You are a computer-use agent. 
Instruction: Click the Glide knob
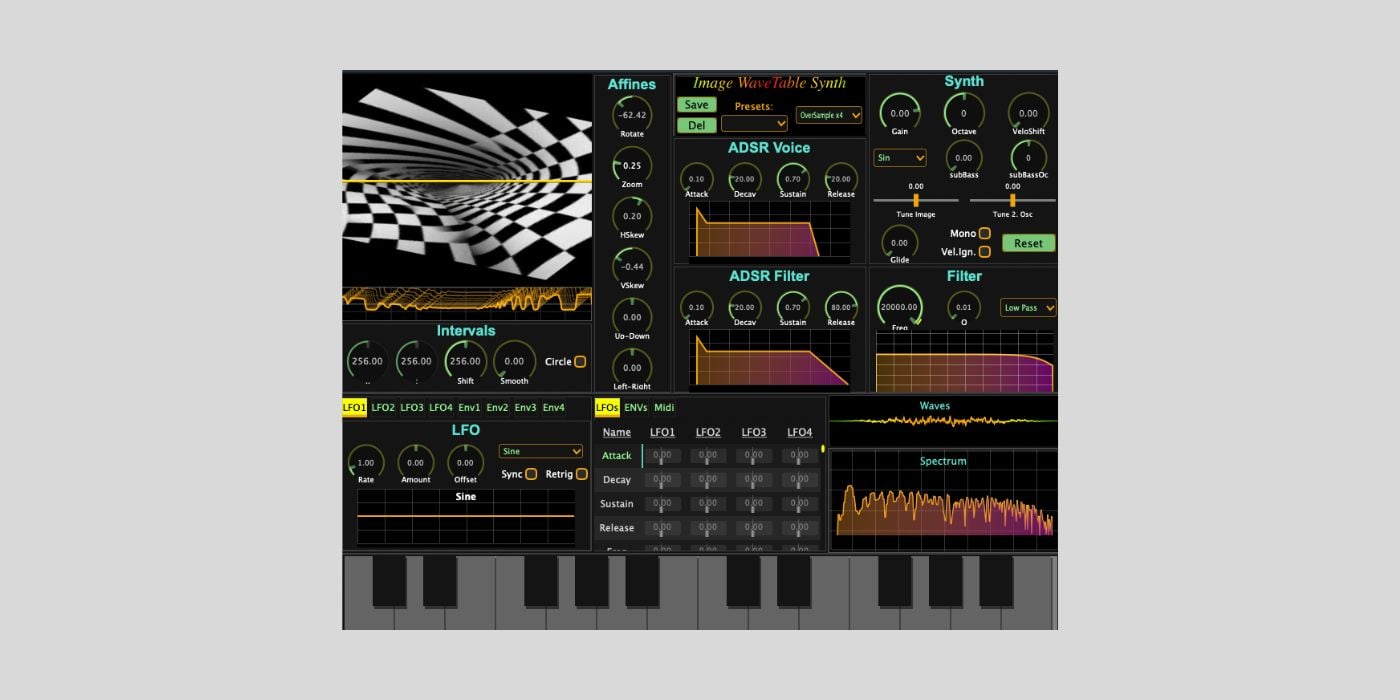(x=900, y=242)
